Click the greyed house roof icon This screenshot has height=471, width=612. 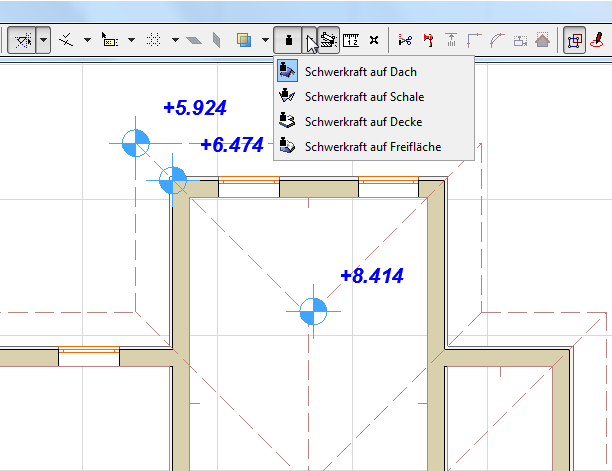point(543,40)
